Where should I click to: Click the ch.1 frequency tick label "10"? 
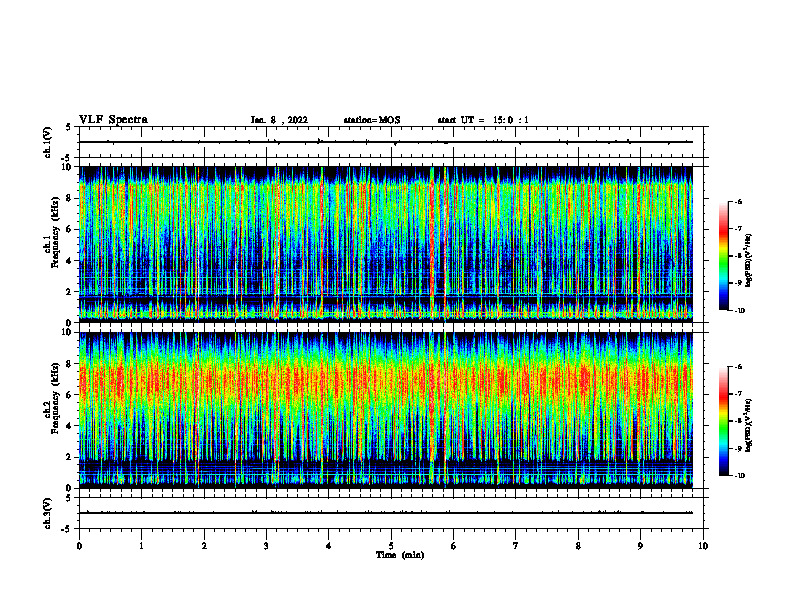tap(67, 167)
